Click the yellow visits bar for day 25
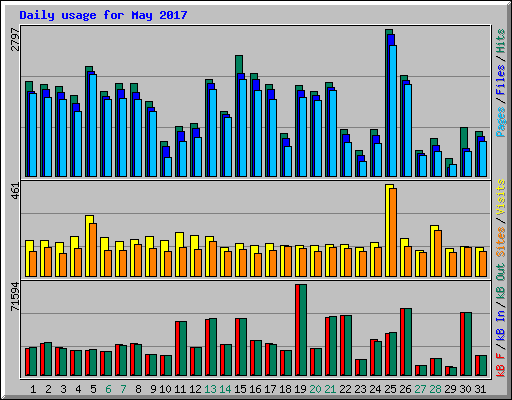The height and width of the screenshot is (400, 512). [x=388, y=230]
